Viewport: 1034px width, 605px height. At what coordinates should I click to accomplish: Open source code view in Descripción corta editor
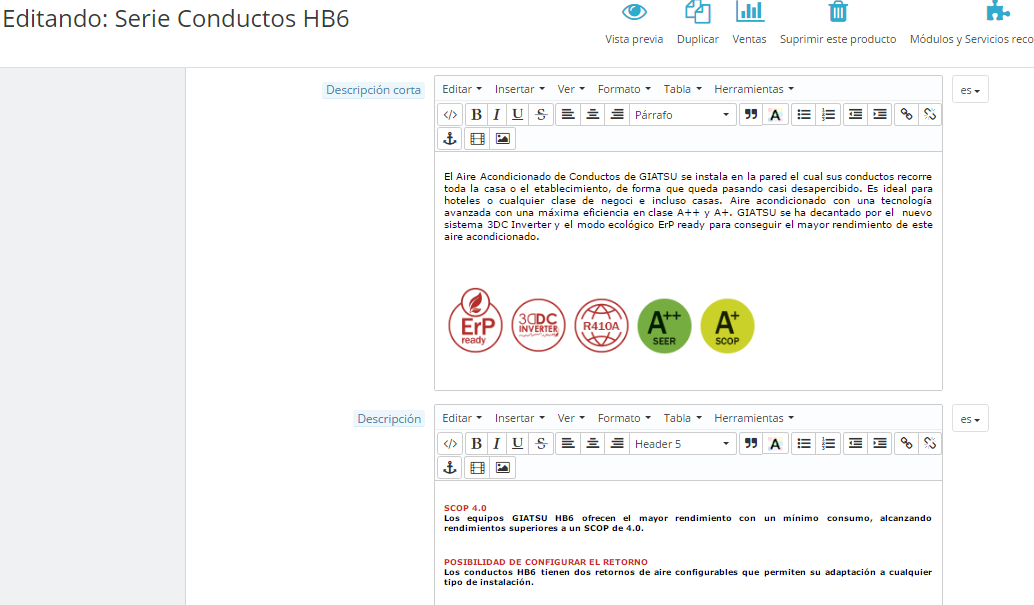[x=450, y=115]
